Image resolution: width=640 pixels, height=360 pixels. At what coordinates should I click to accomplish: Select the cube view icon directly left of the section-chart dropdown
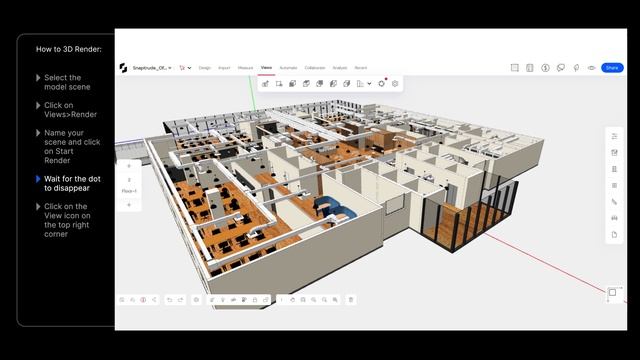[x=347, y=84]
